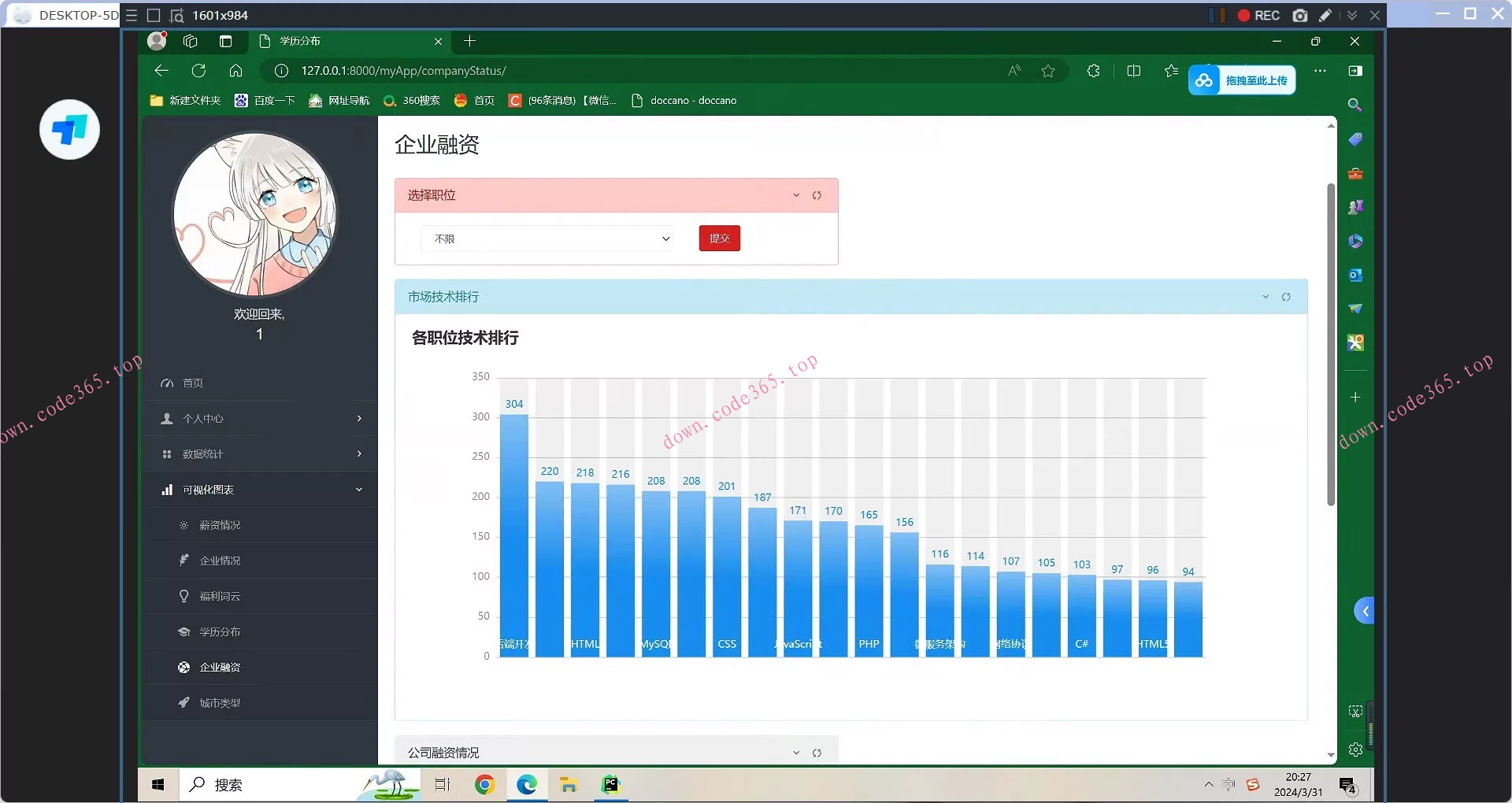The height and width of the screenshot is (803, 1512).
Task: Open Chrome from the taskbar
Action: 484,784
